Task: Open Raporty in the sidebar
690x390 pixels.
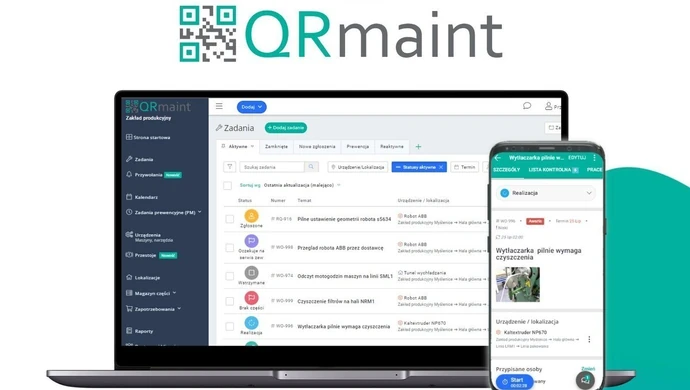Action: tap(139, 331)
